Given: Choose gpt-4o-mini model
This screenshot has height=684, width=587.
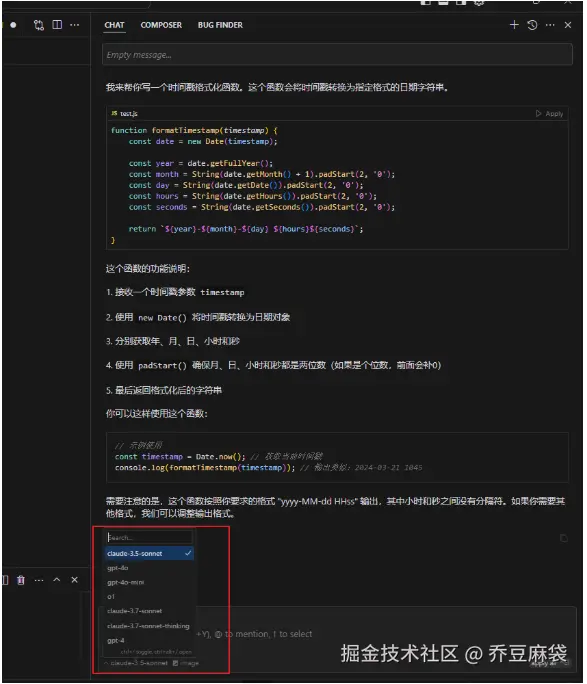Looking at the screenshot, I should [x=126, y=582].
